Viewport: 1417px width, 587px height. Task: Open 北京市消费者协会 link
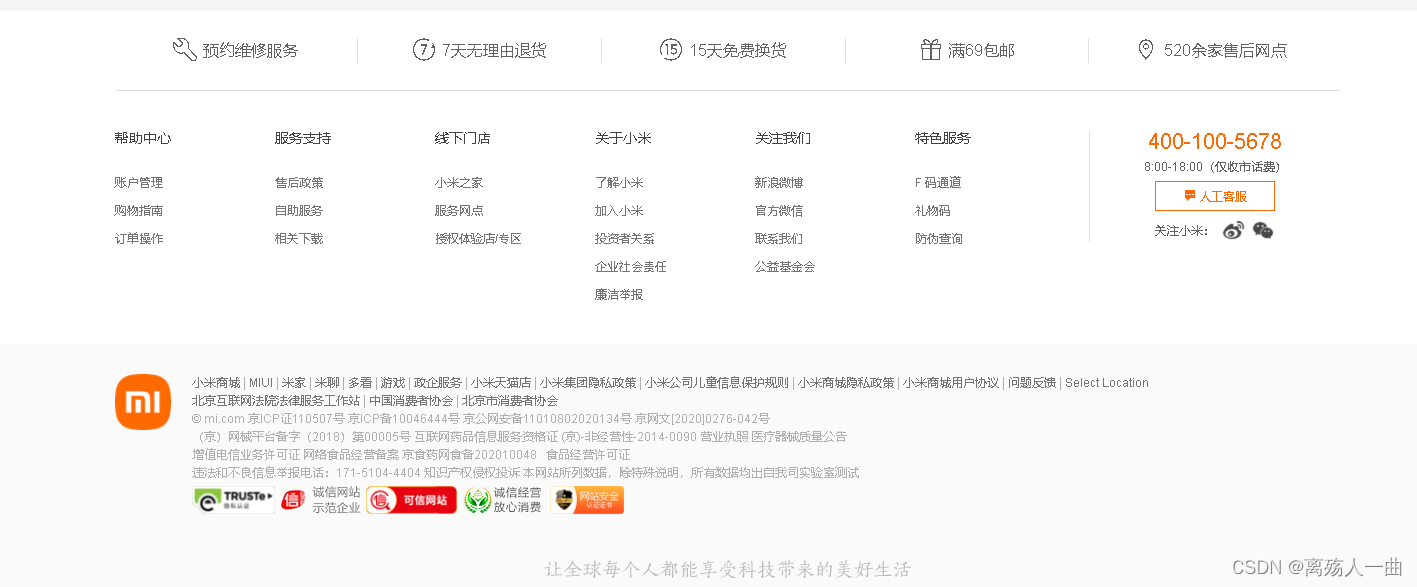click(x=510, y=401)
